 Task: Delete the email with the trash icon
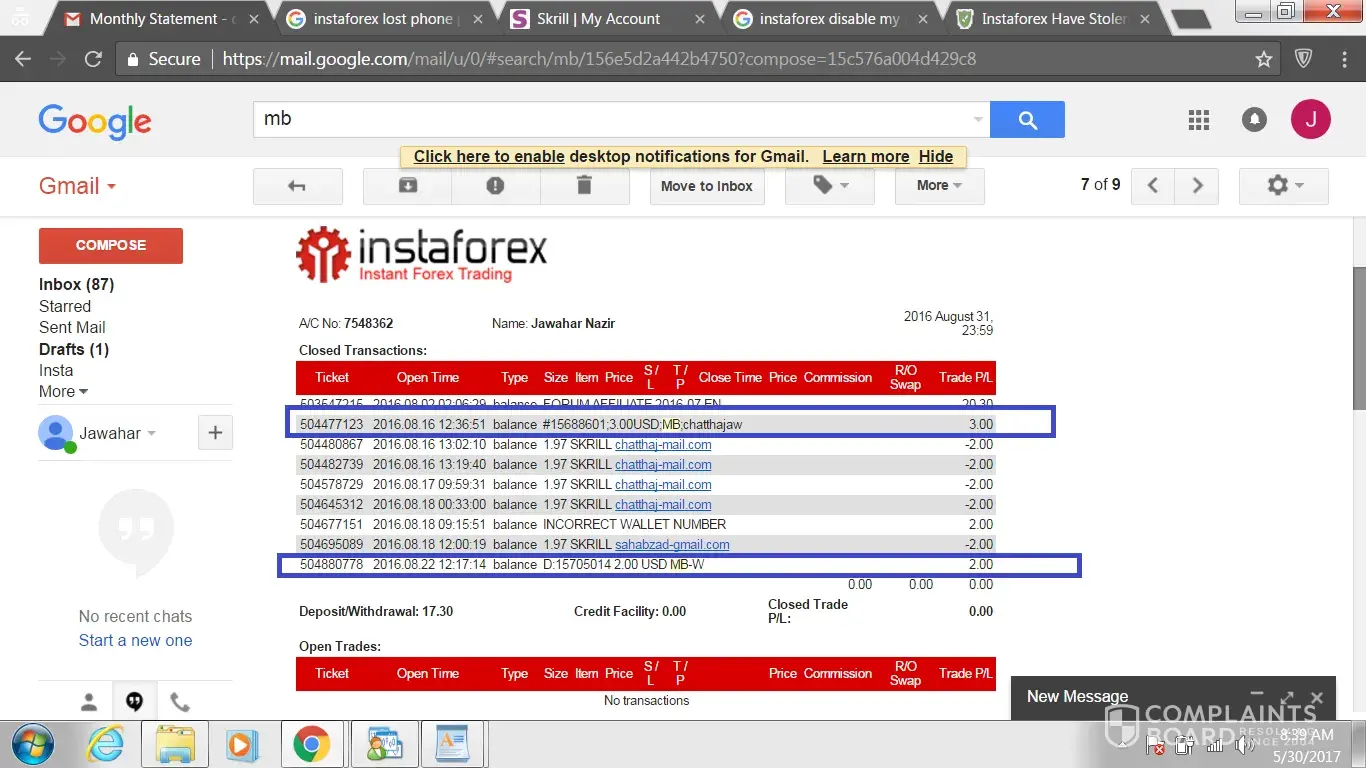tap(584, 186)
